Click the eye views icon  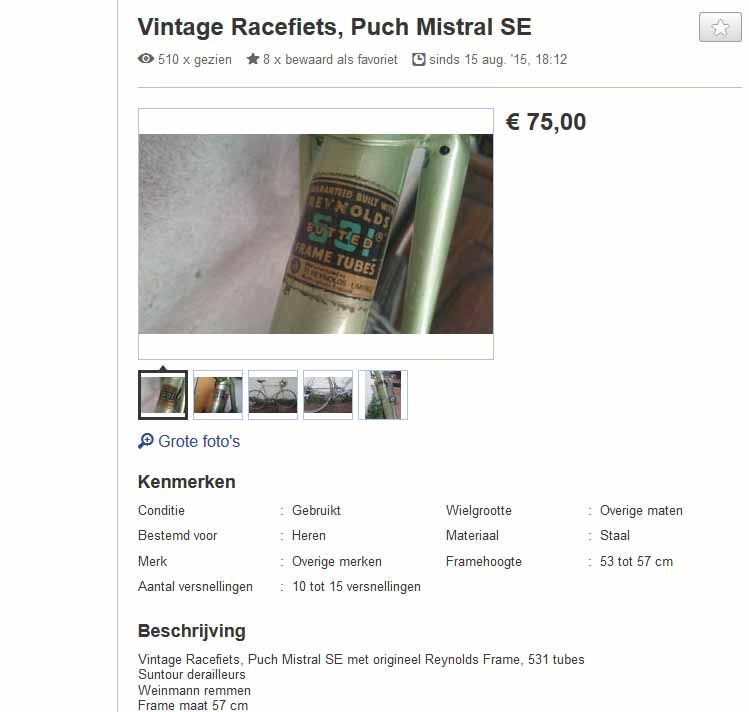[x=146, y=59]
